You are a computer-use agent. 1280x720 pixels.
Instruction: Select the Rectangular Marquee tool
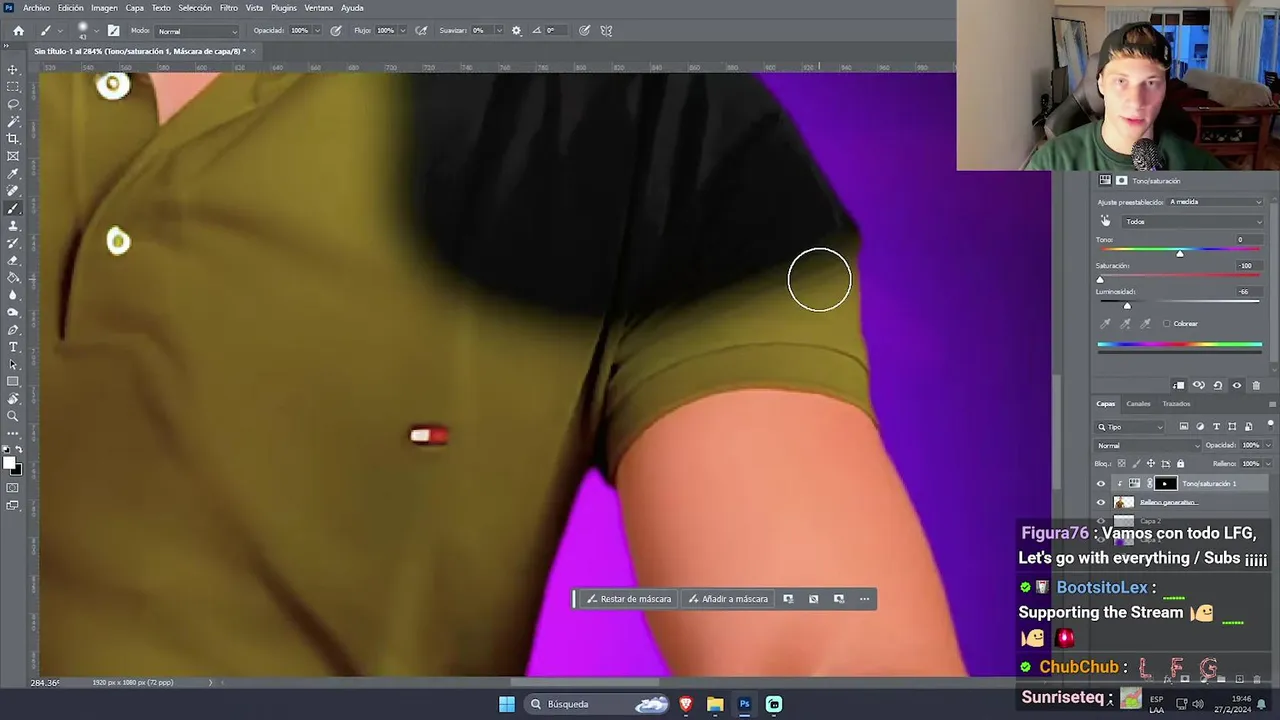[13, 87]
